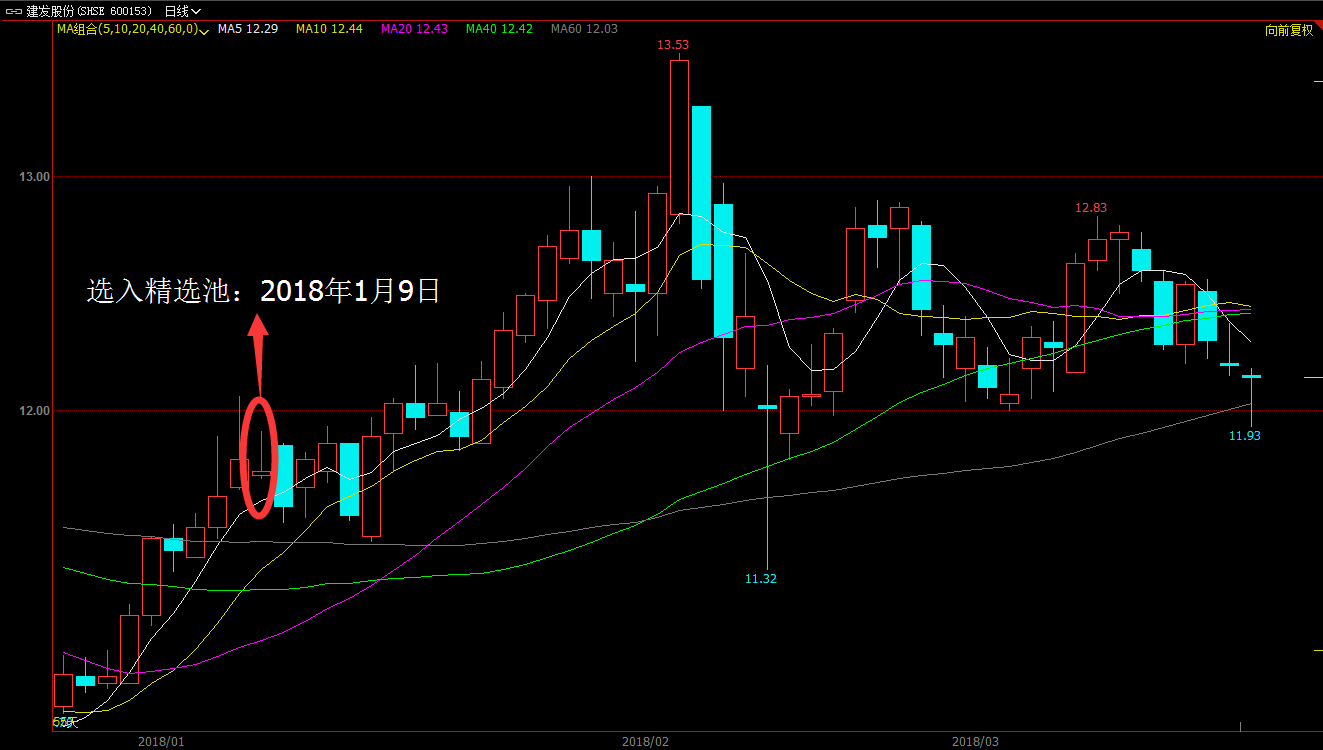Viewport: 1323px width, 750px height.
Task: Click the 2018/01 date axis label
Action: click(160, 741)
